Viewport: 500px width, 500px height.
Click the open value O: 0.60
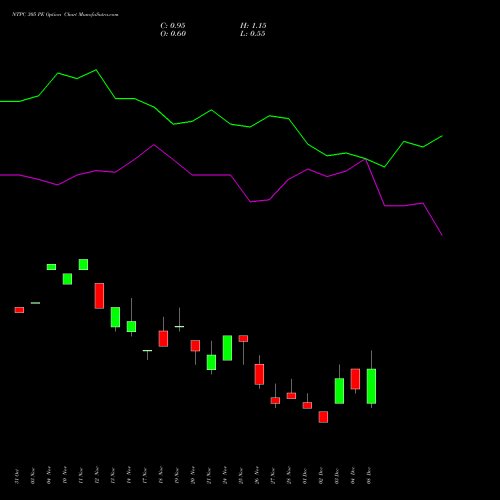173,34
